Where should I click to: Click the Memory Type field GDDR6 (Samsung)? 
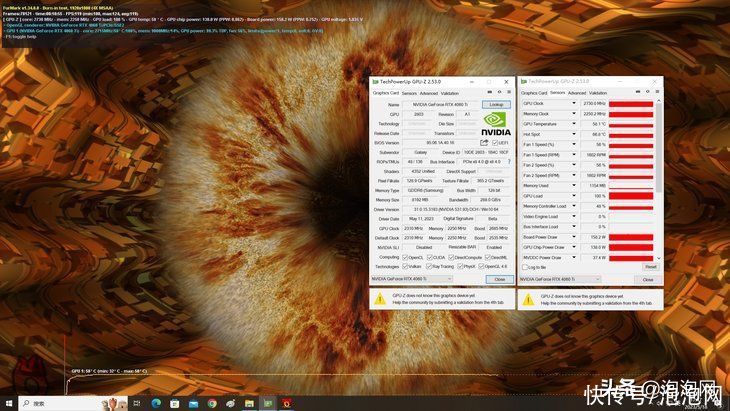(x=425, y=190)
